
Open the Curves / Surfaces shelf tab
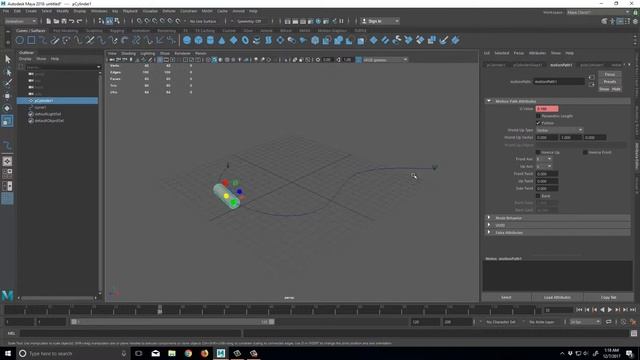(x=31, y=31)
